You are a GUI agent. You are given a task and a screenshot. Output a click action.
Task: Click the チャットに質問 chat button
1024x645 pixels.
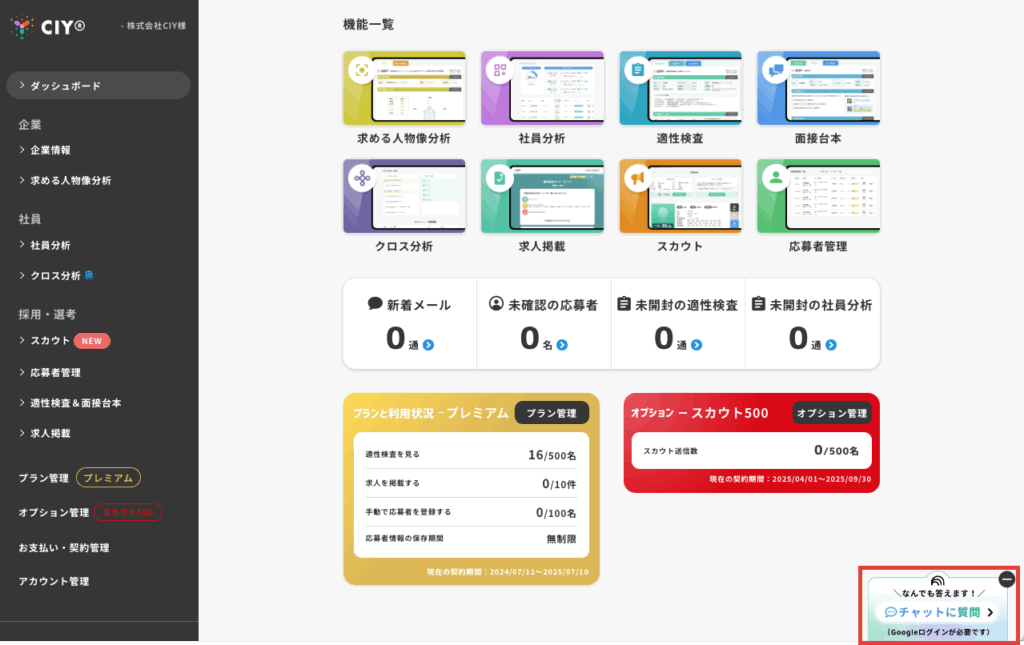pyautogui.click(x=938, y=612)
